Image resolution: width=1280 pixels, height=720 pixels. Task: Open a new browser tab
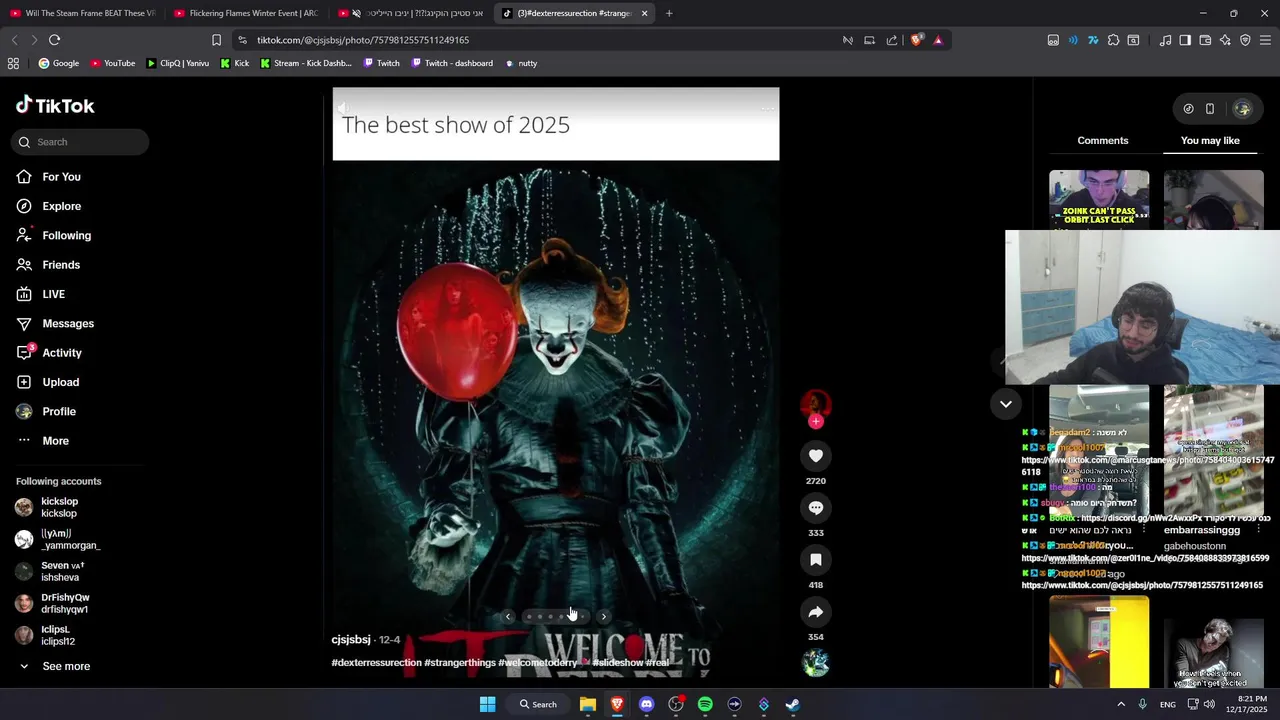click(669, 13)
